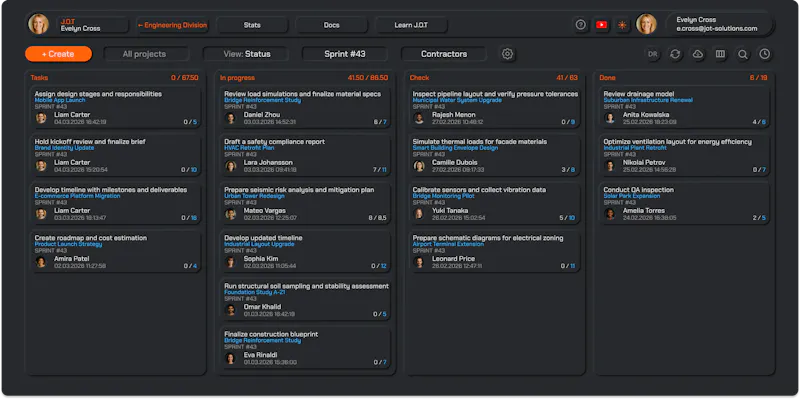
Task: Click Amelia Torres's avatar
Action: click(x=610, y=214)
